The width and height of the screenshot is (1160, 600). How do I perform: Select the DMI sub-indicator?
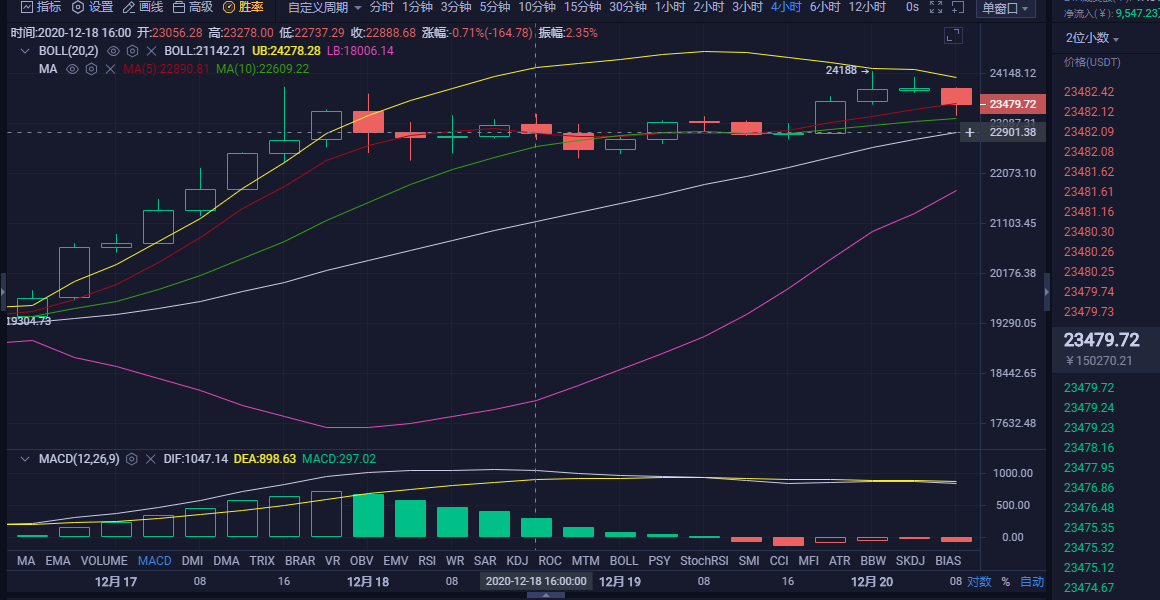click(193, 561)
